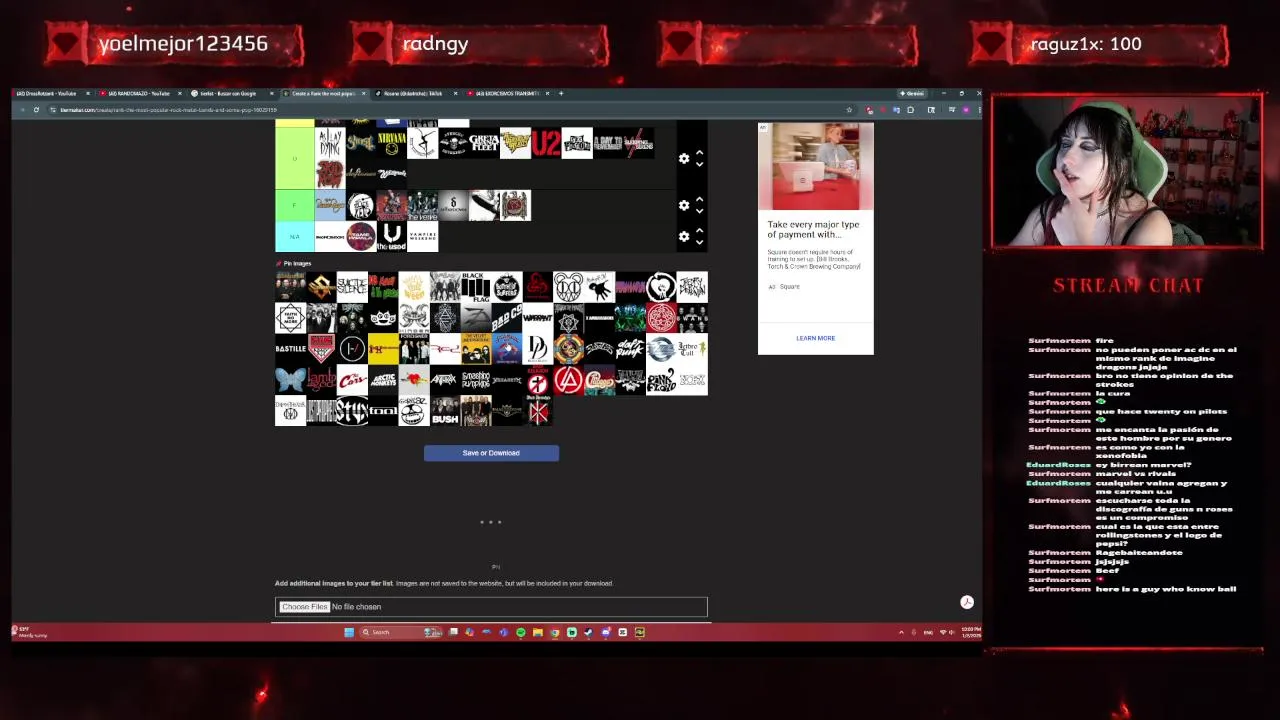This screenshot has height=720, width=1280.
Task: Pick the Twenty One Pilots circle logo
Action: (352, 349)
